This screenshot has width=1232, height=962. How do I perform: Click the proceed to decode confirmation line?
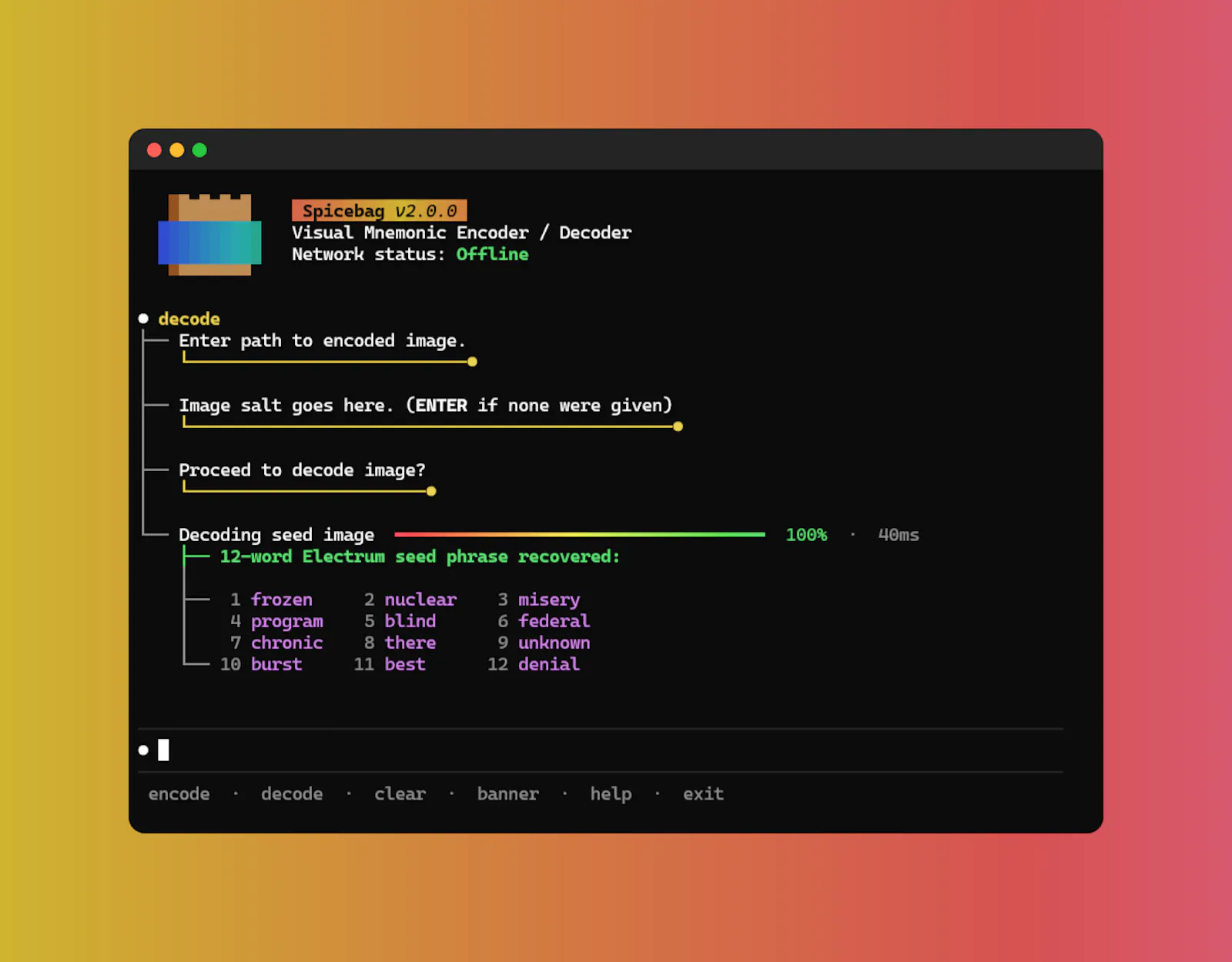309,489
